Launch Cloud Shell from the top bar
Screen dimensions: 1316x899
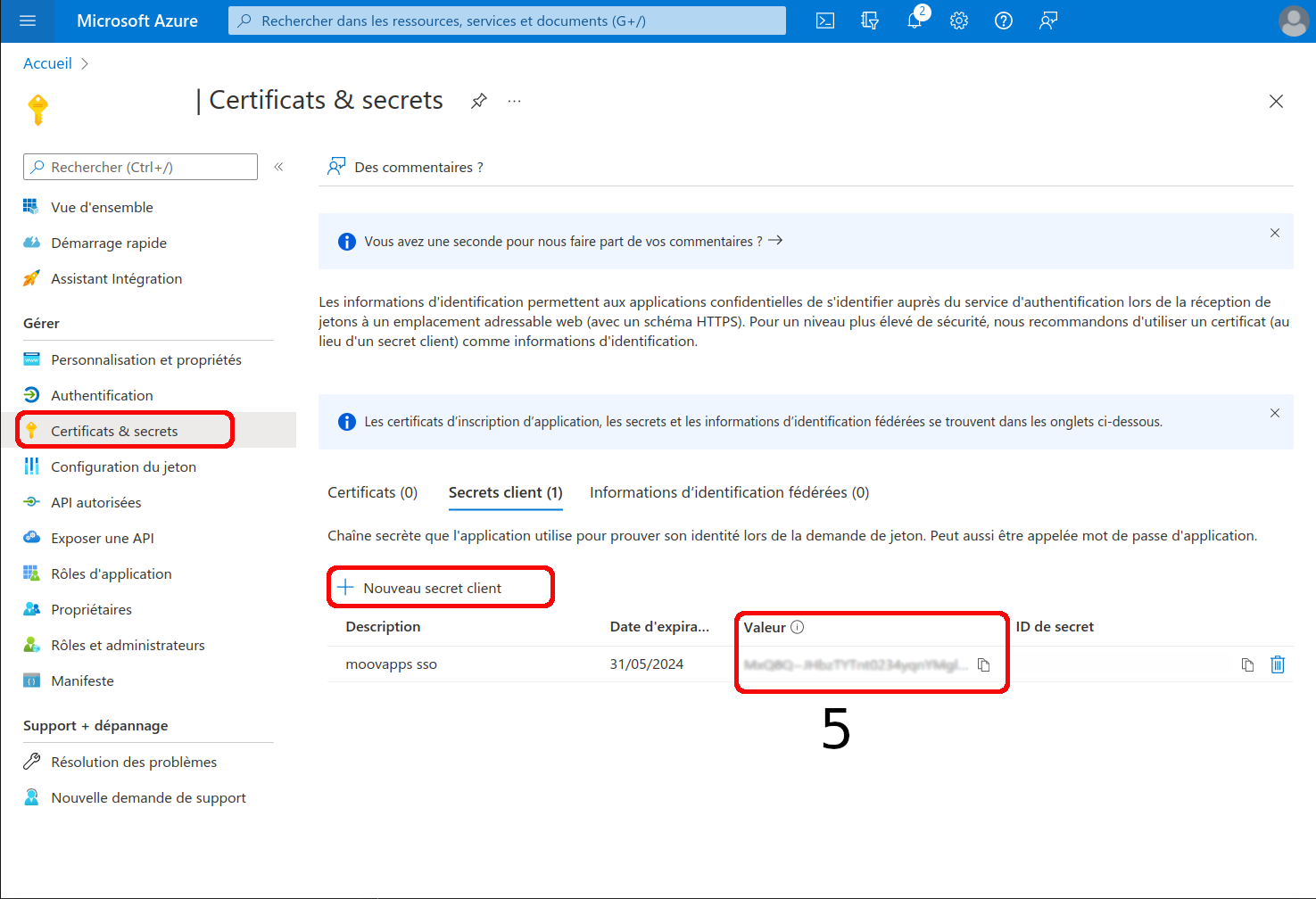[825, 21]
